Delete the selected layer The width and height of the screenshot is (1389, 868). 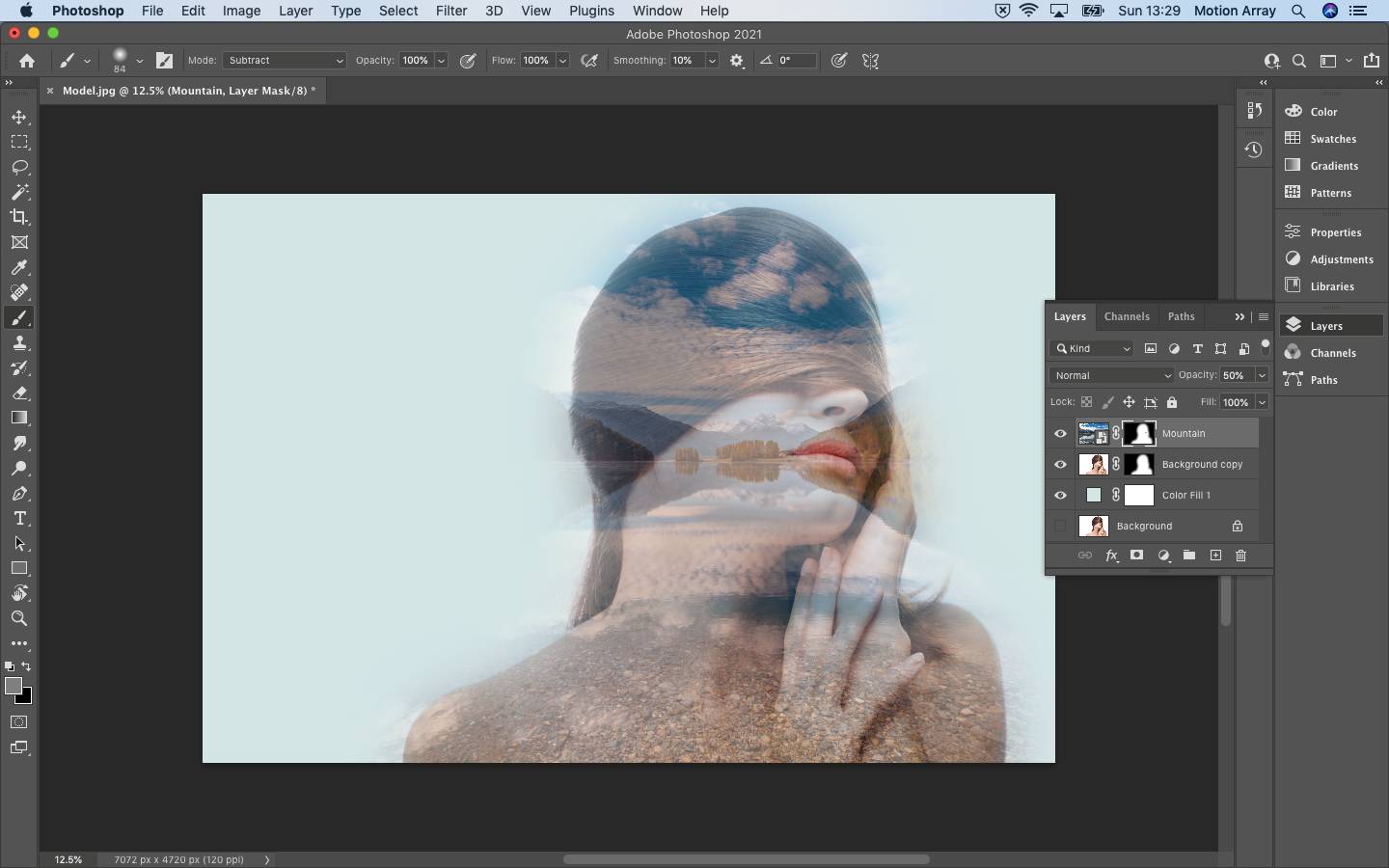click(1241, 556)
